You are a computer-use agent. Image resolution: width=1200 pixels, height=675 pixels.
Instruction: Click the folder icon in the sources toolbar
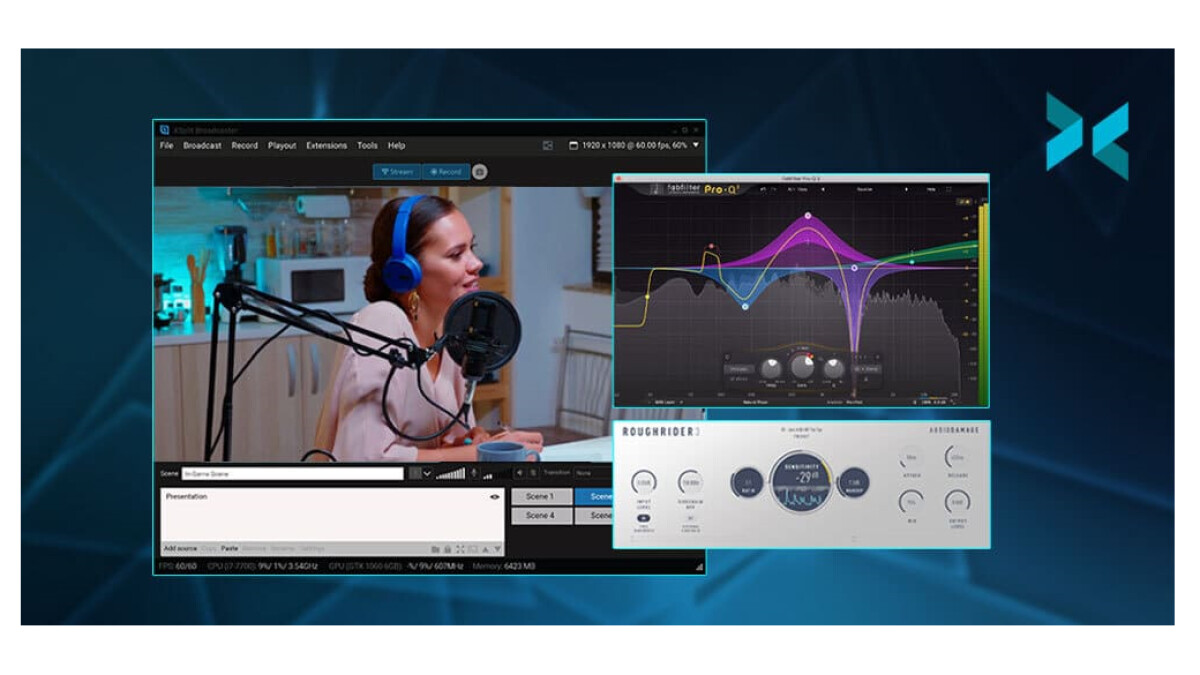[x=435, y=549]
